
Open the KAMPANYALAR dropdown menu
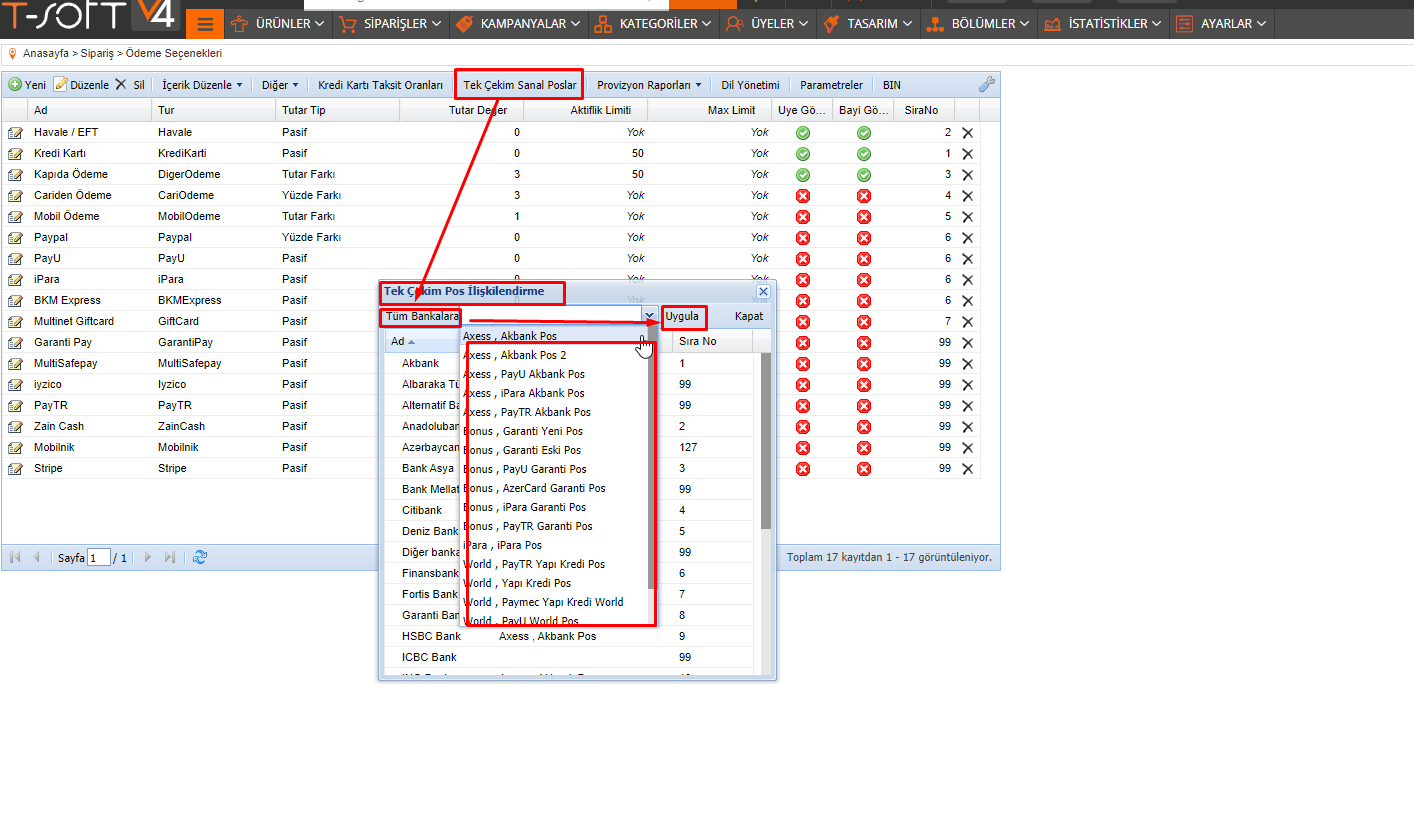click(518, 24)
